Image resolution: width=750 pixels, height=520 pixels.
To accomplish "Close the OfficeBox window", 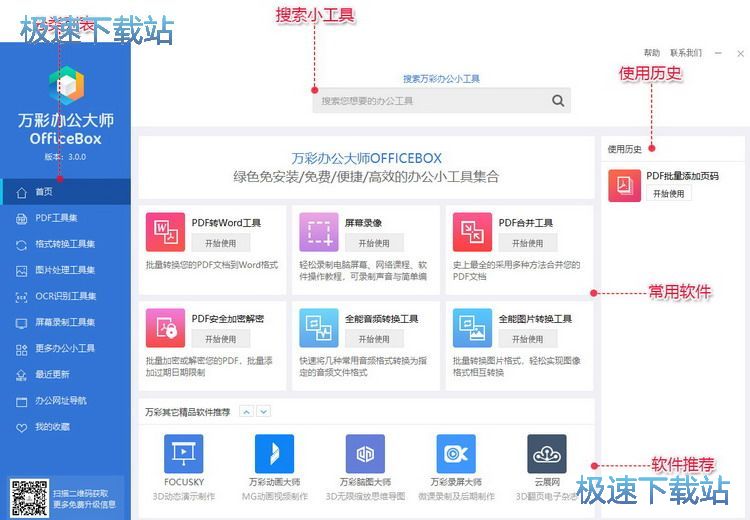I will point(740,54).
